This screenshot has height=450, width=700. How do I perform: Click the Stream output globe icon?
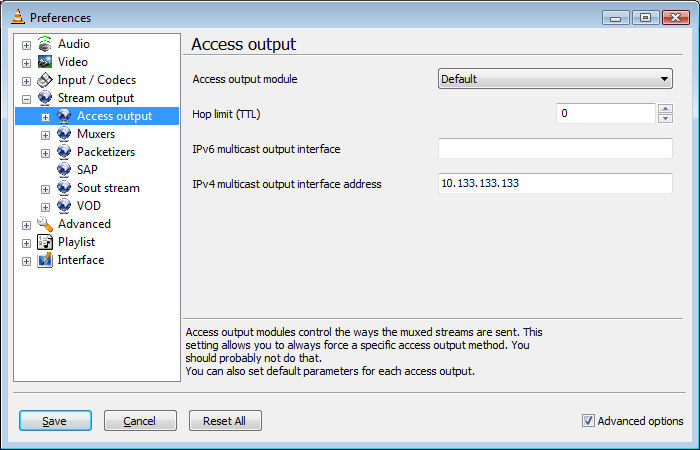pos(45,98)
